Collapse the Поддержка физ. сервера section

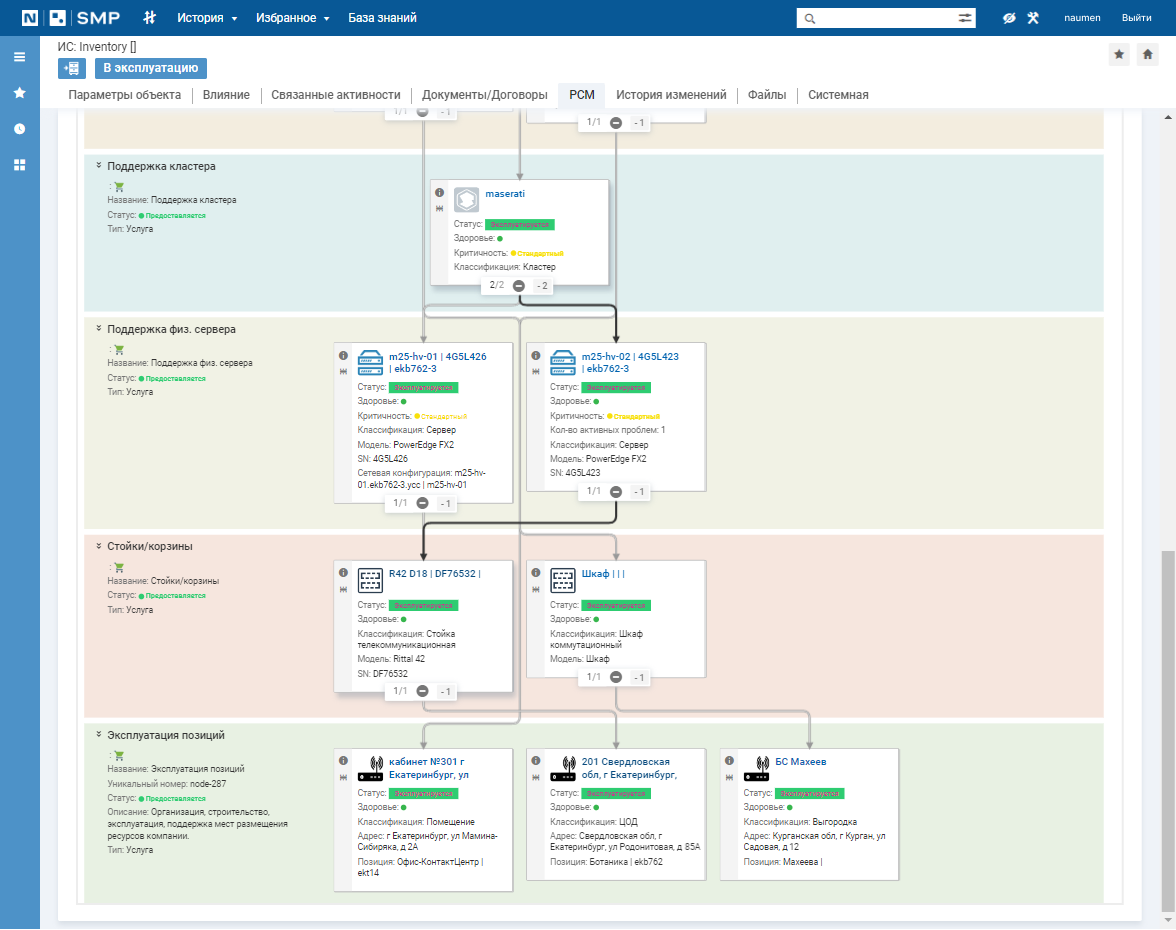(x=98, y=328)
